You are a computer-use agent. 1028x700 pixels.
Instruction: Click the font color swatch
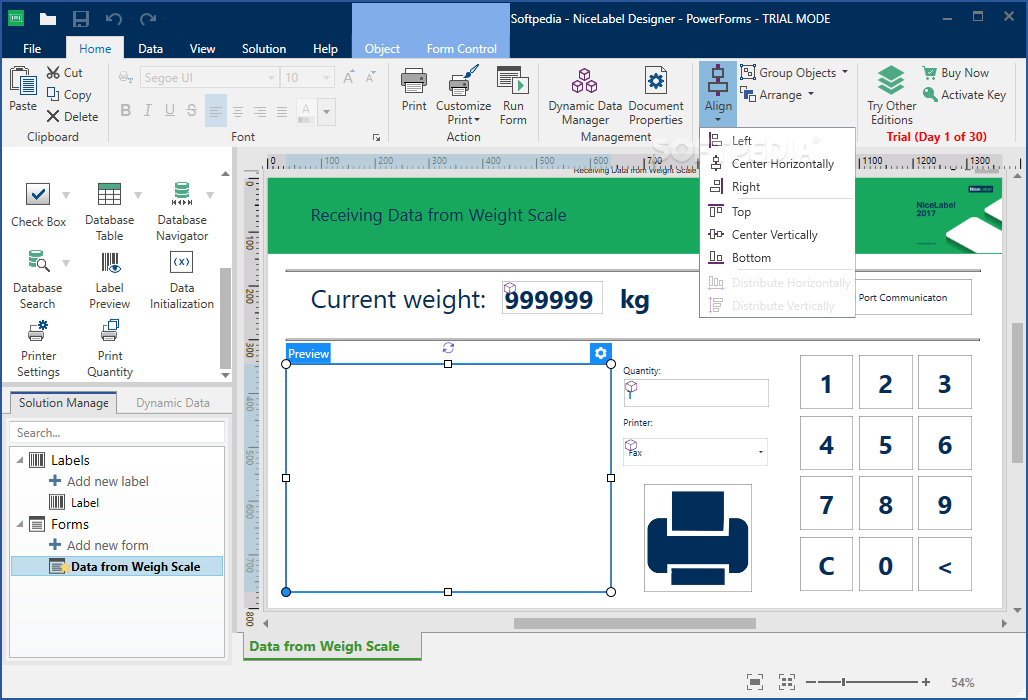pos(306,111)
